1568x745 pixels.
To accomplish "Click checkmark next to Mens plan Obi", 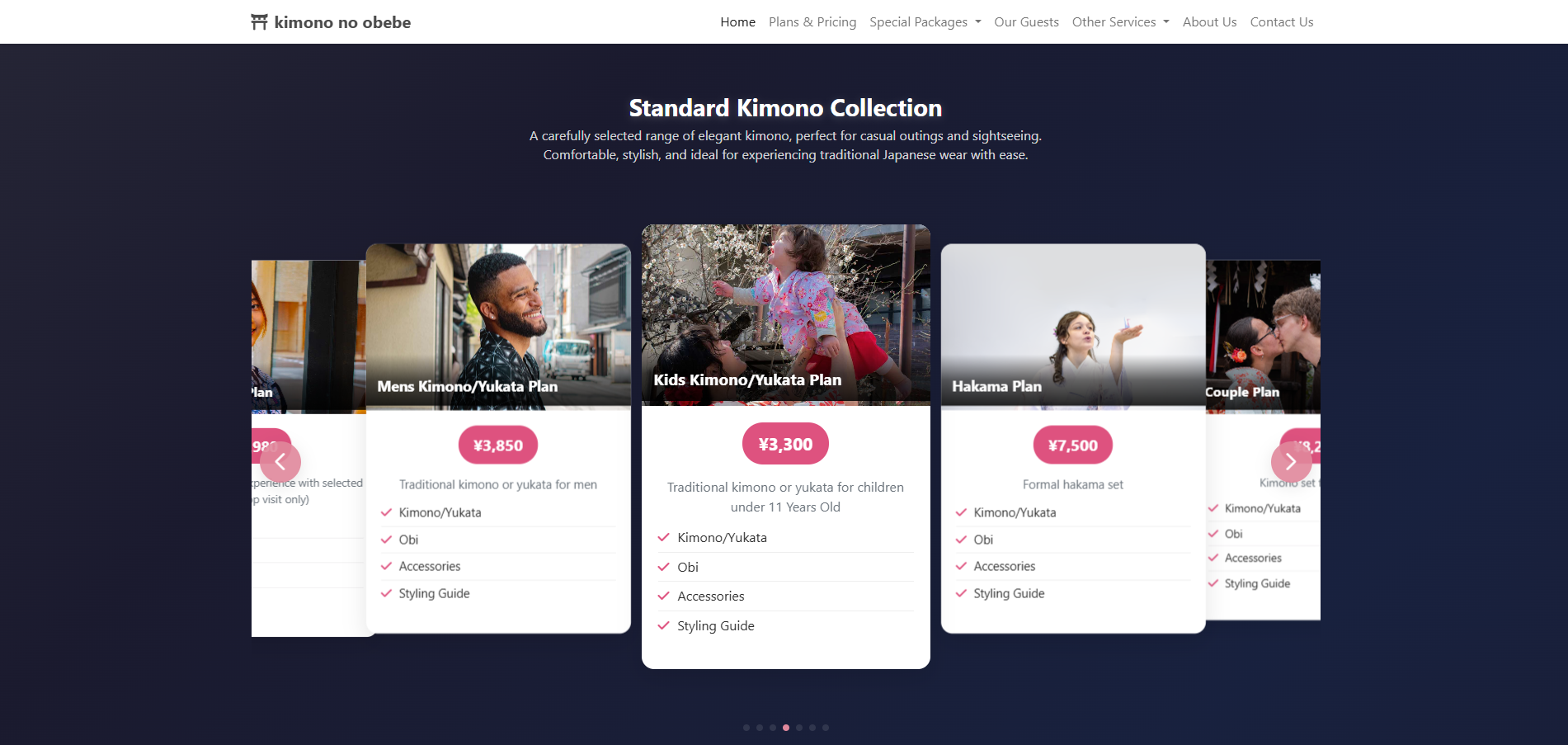I will [386, 540].
